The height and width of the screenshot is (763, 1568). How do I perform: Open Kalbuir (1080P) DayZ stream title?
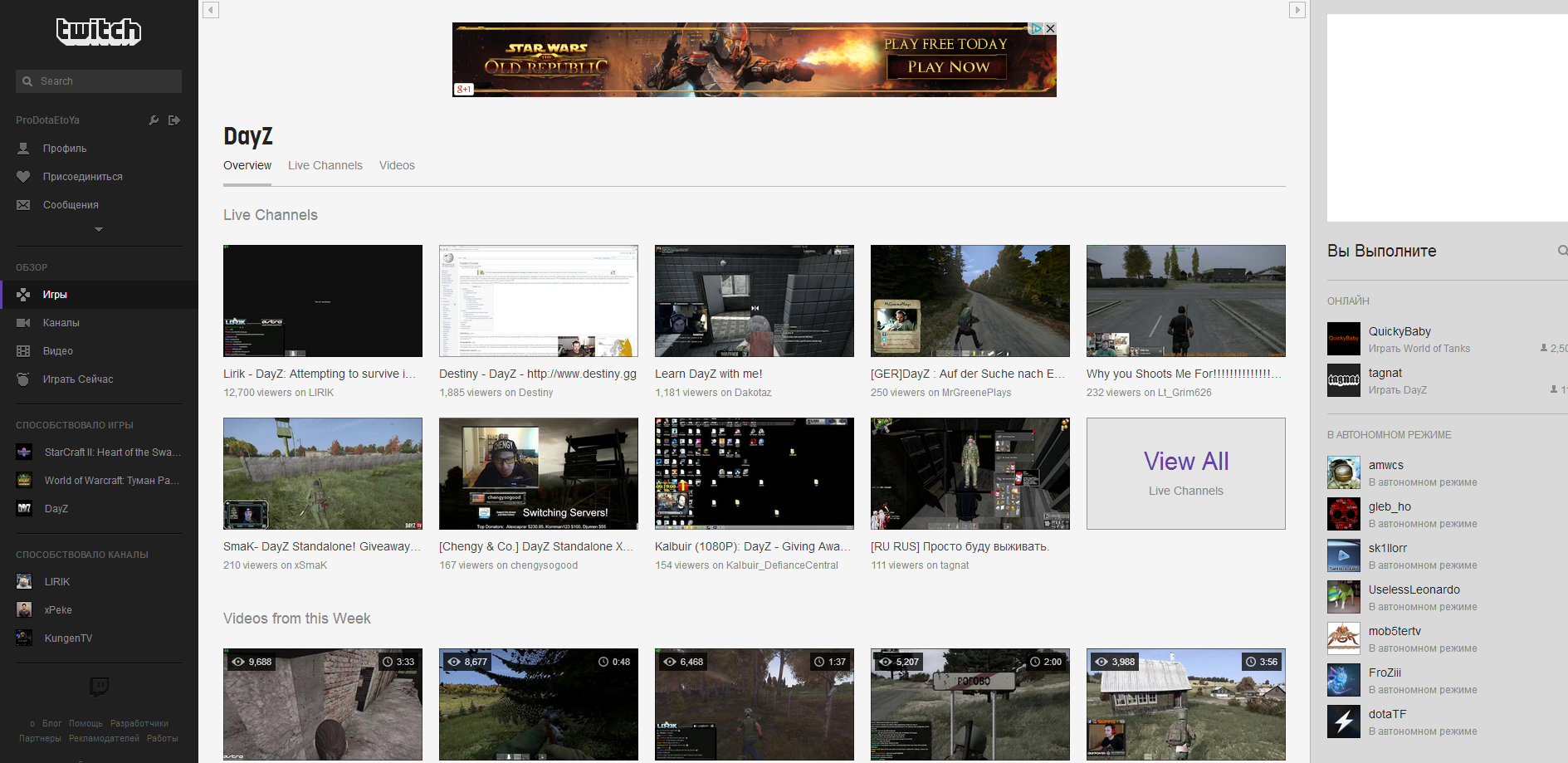pyautogui.click(x=753, y=547)
